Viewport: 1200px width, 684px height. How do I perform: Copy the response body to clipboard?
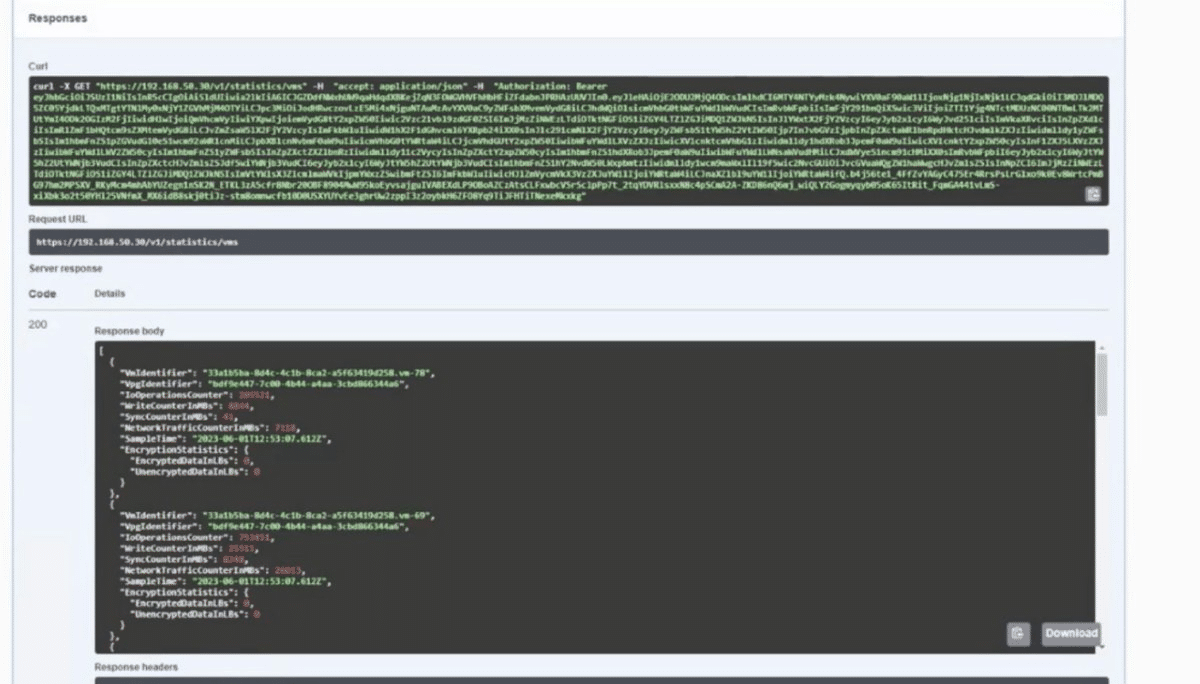(x=1018, y=633)
